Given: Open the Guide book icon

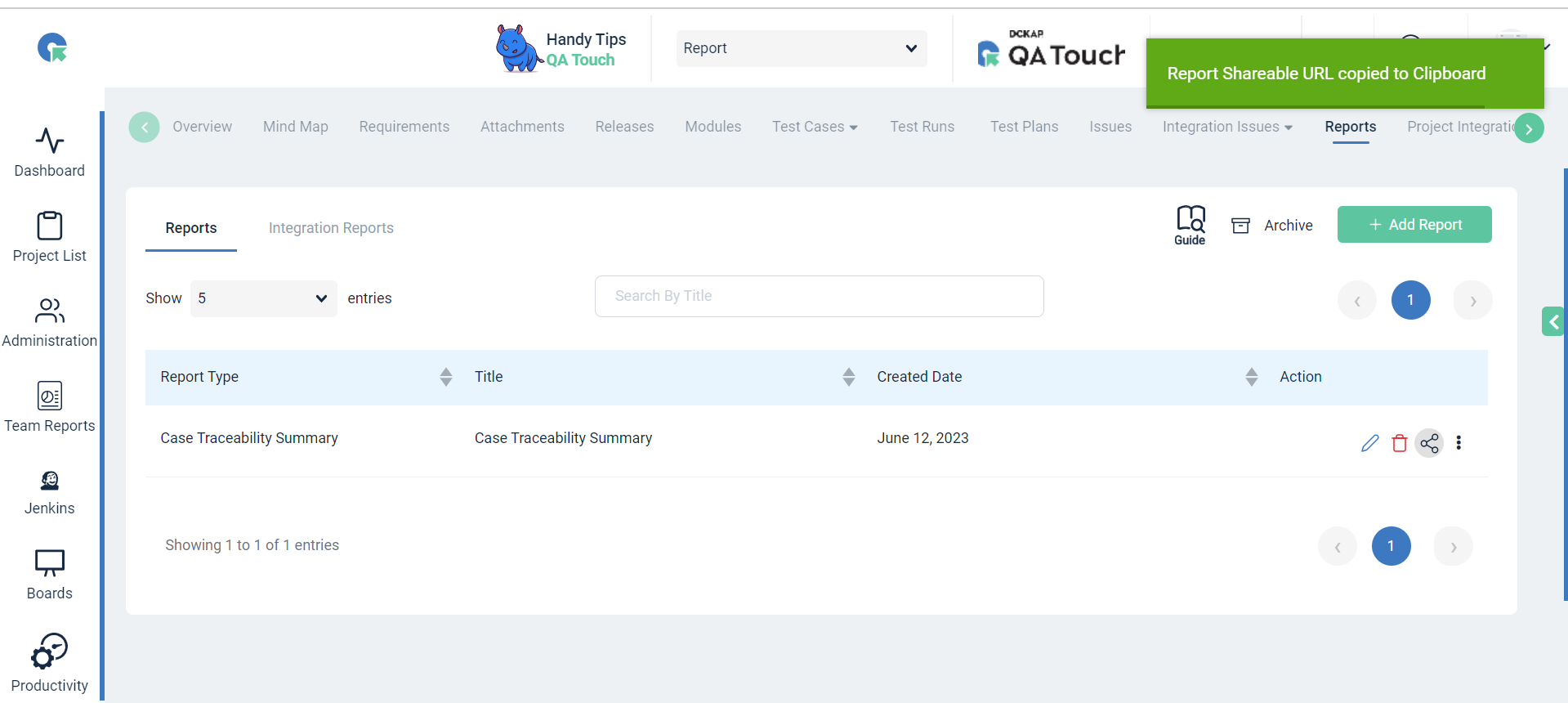Looking at the screenshot, I should 1191,225.
